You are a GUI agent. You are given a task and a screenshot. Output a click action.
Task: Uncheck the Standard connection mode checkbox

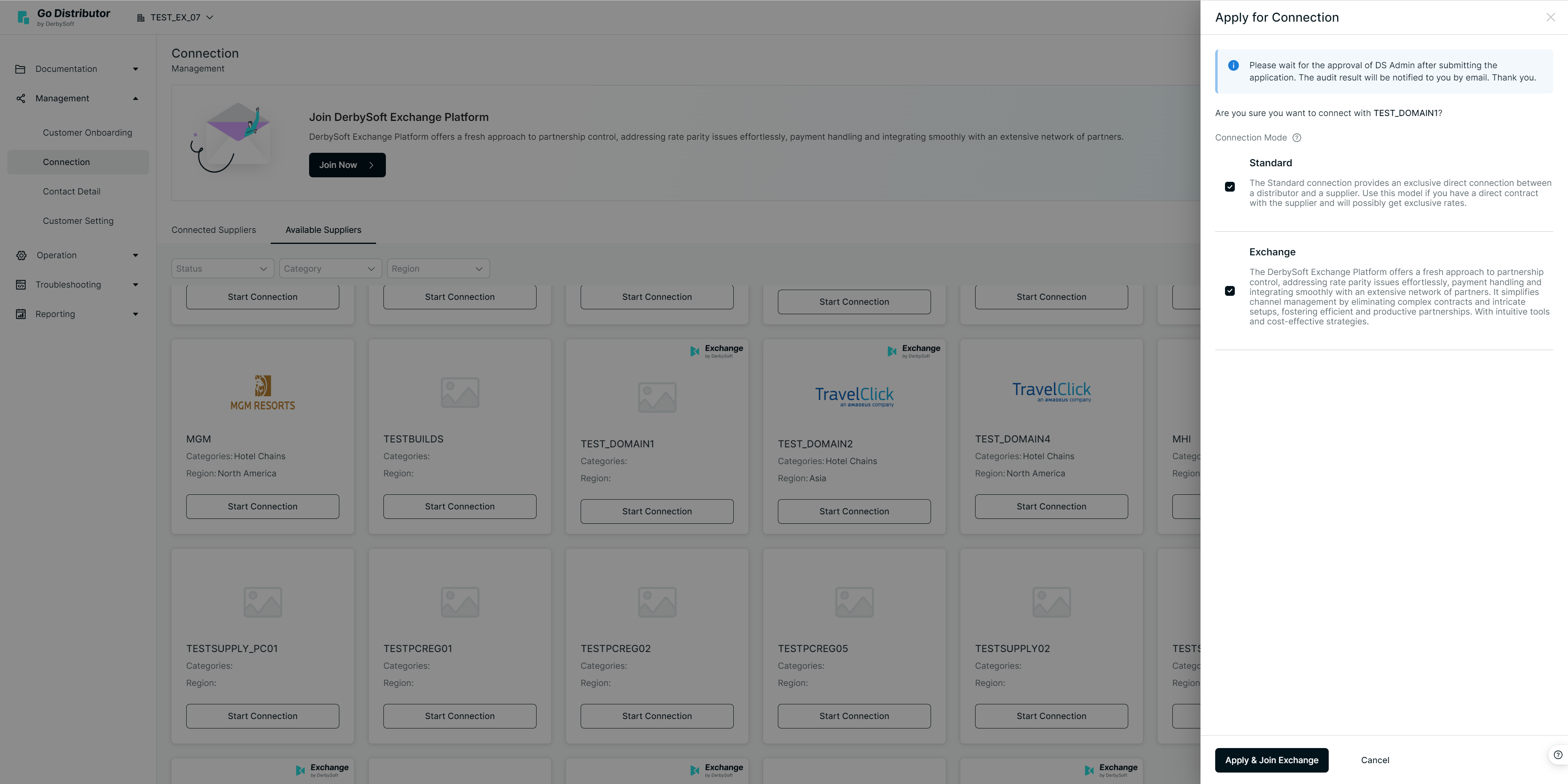coord(1229,187)
